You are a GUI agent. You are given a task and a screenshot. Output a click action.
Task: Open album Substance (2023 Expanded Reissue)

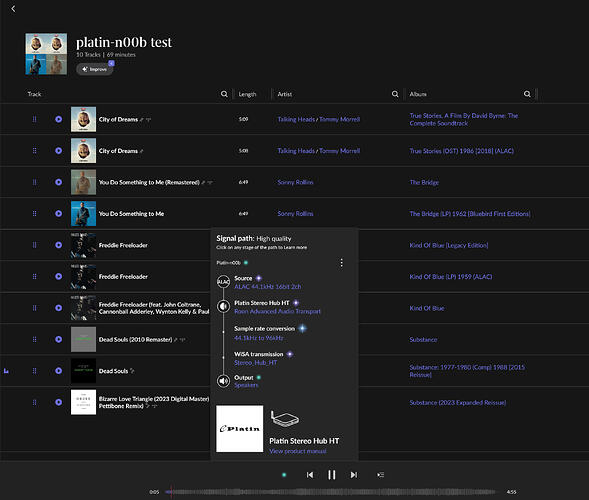pos(458,402)
